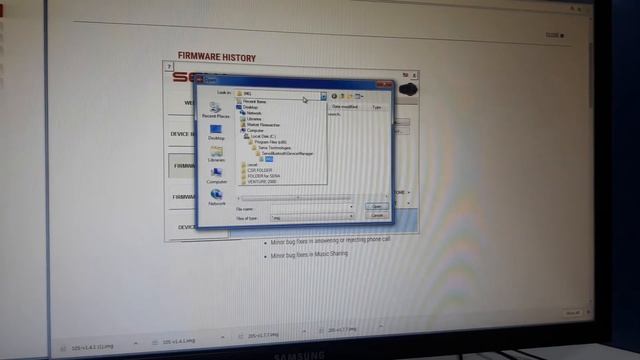Open downloaded file 10S-v1.4.1.img
Image resolution: width=640 pixels, height=360 pixels.
tap(179, 341)
